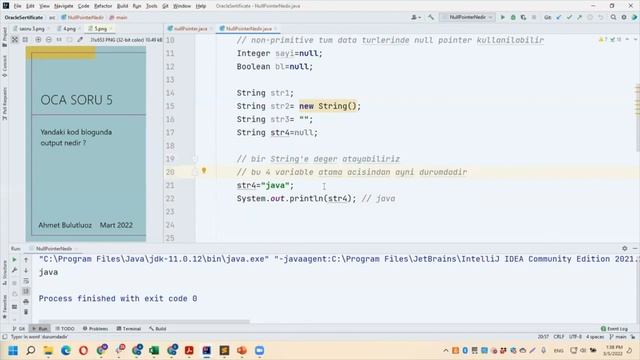Open the NullPointerNedir run configuration dropdown

click(467, 17)
